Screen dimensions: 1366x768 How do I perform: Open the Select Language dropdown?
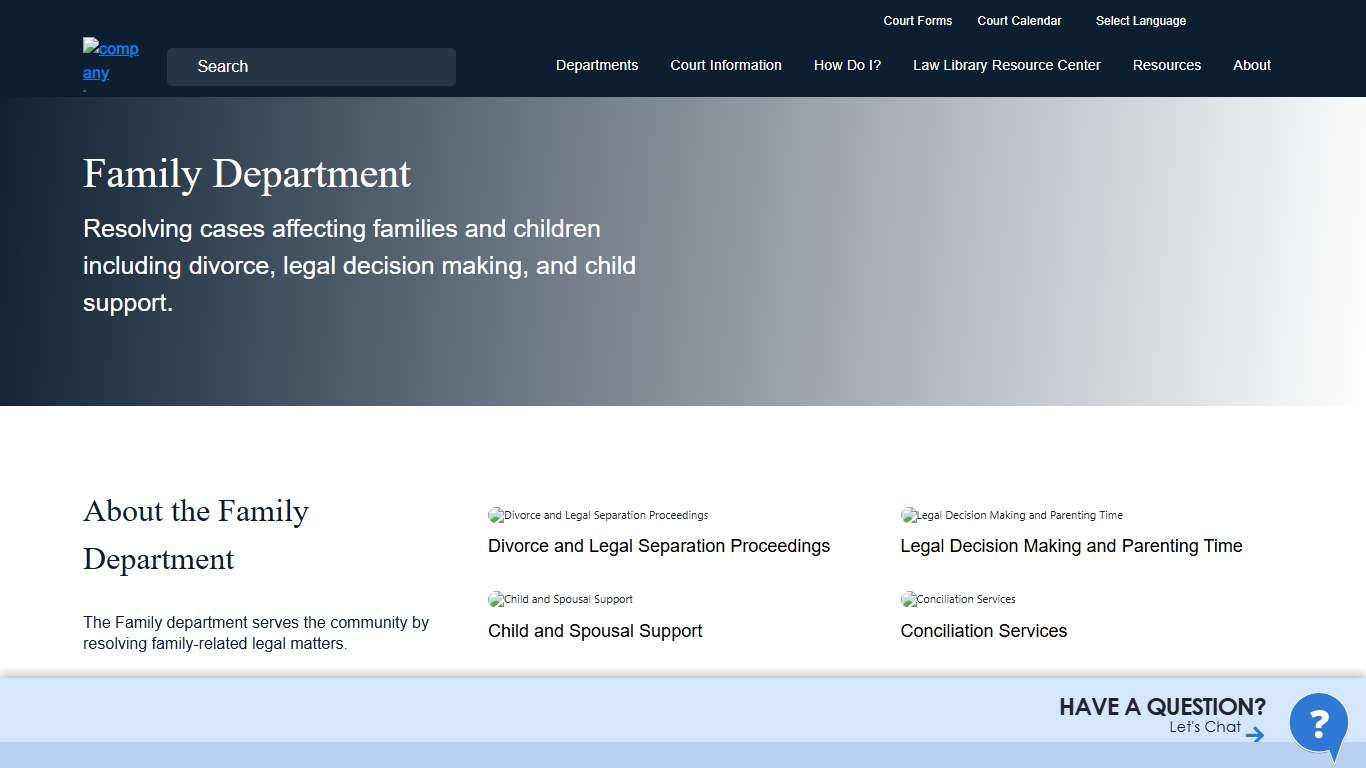click(x=1140, y=21)
